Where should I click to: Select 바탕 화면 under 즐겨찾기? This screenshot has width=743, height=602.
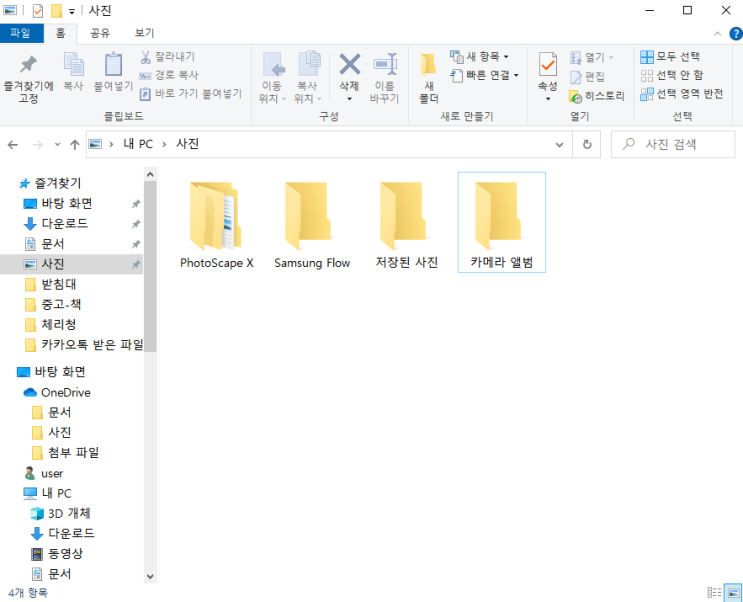tap(58, 204)
